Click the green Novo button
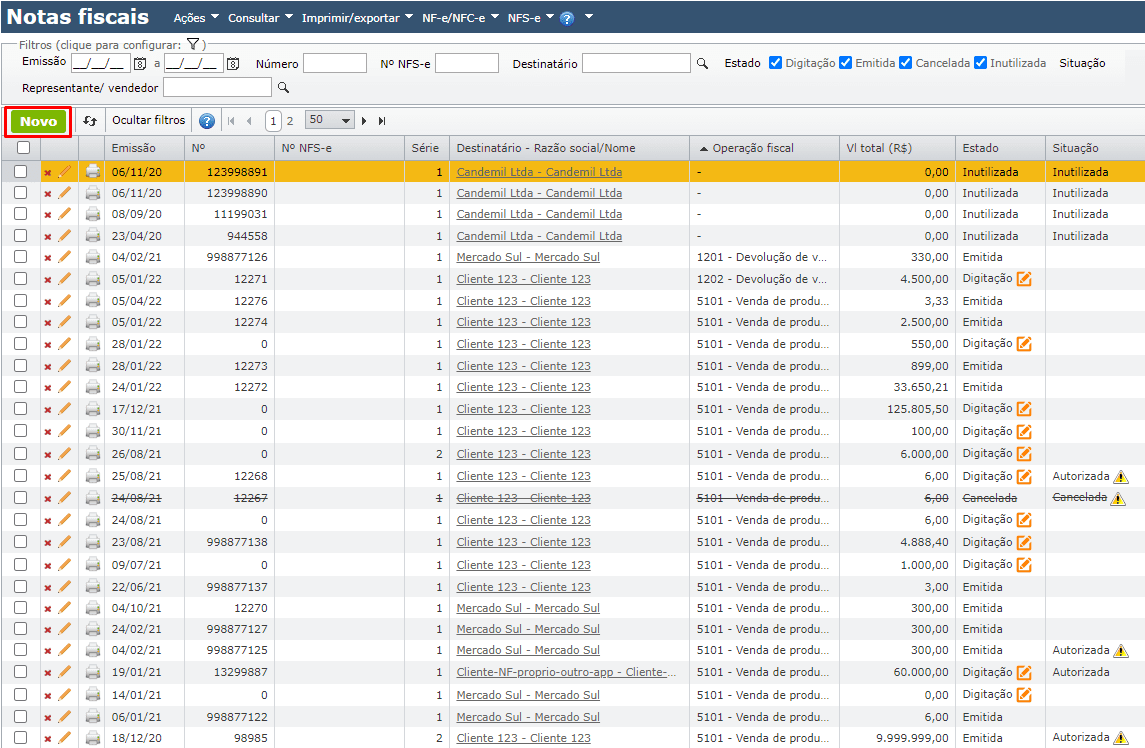This screenshot has width=1145, height=748. (39, 121)
